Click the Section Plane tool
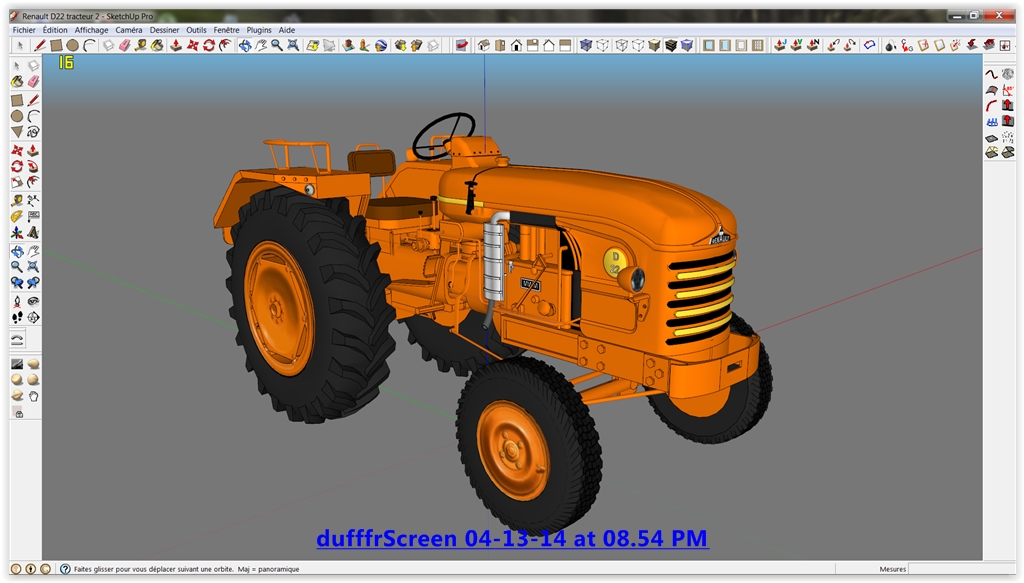Screen dimensions: 1024x583 [x=33, y=317]
